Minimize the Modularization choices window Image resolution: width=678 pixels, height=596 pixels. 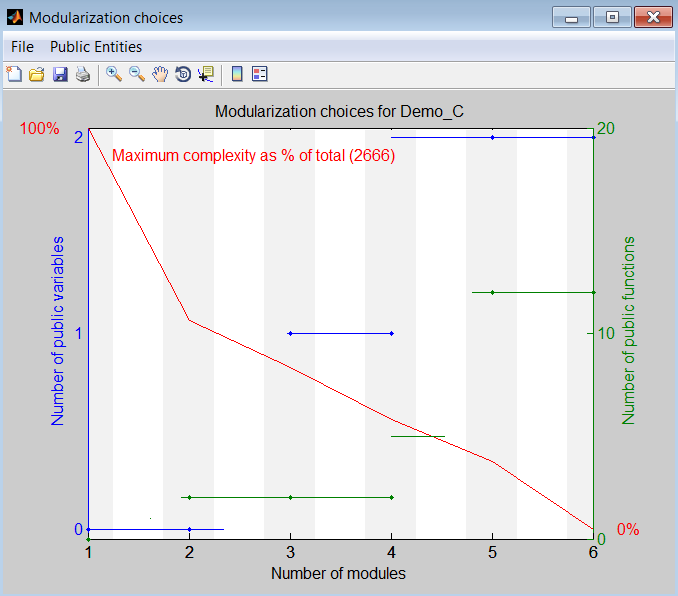[571, 17]
